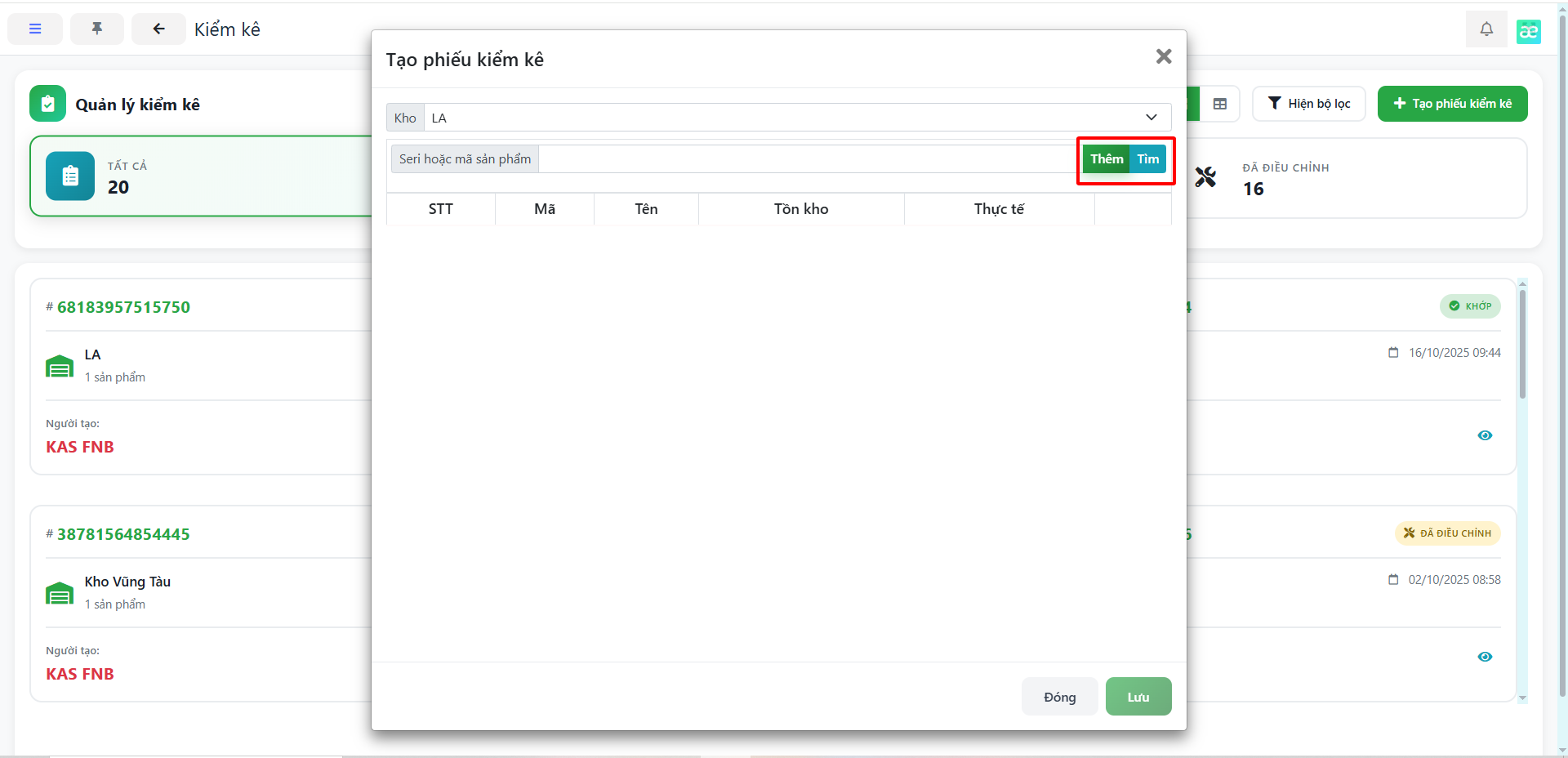
Task: Click the user avatar icon
Action: (1528, 31)
